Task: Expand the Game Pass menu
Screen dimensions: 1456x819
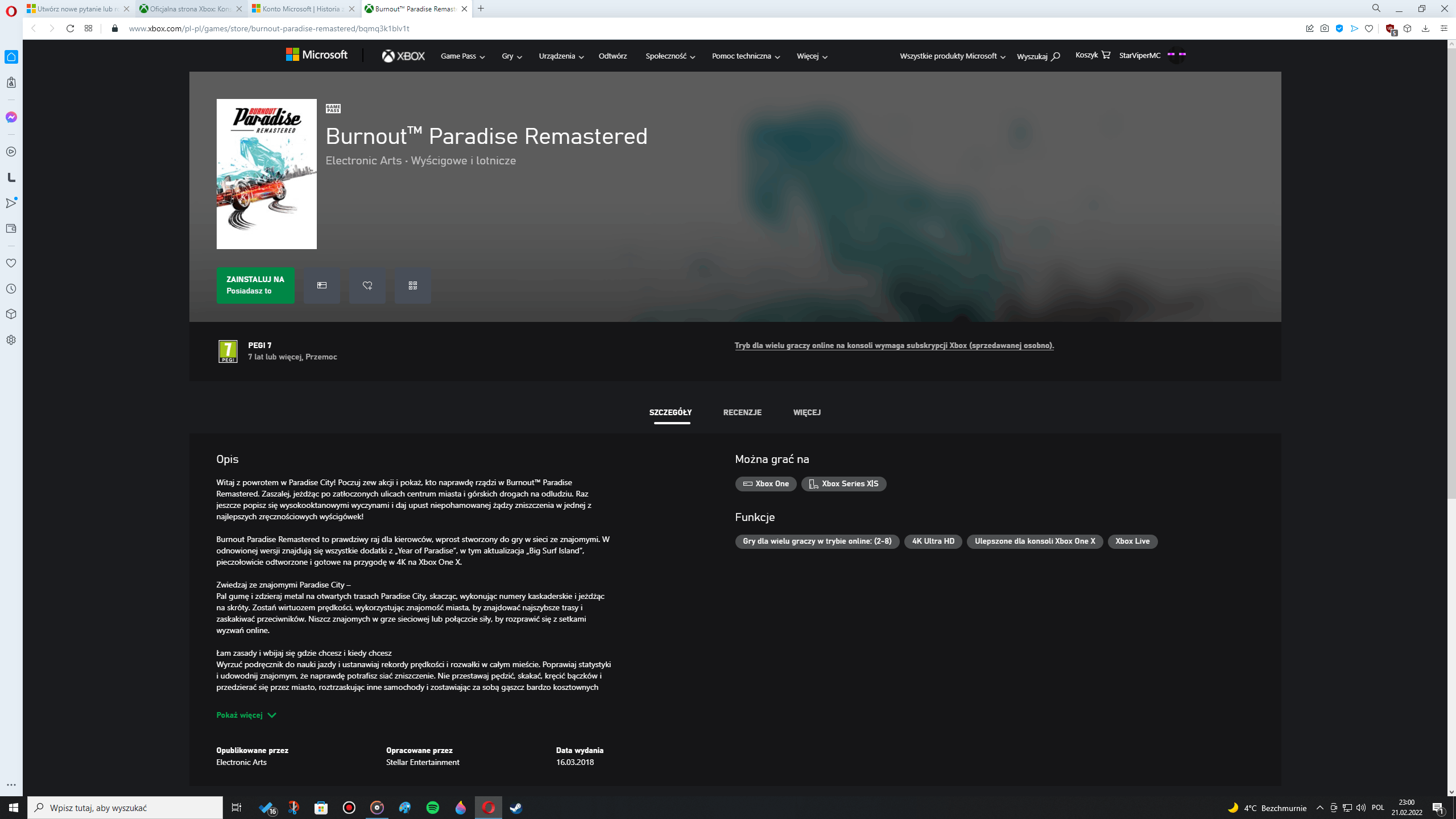Action: coord(462,56)
